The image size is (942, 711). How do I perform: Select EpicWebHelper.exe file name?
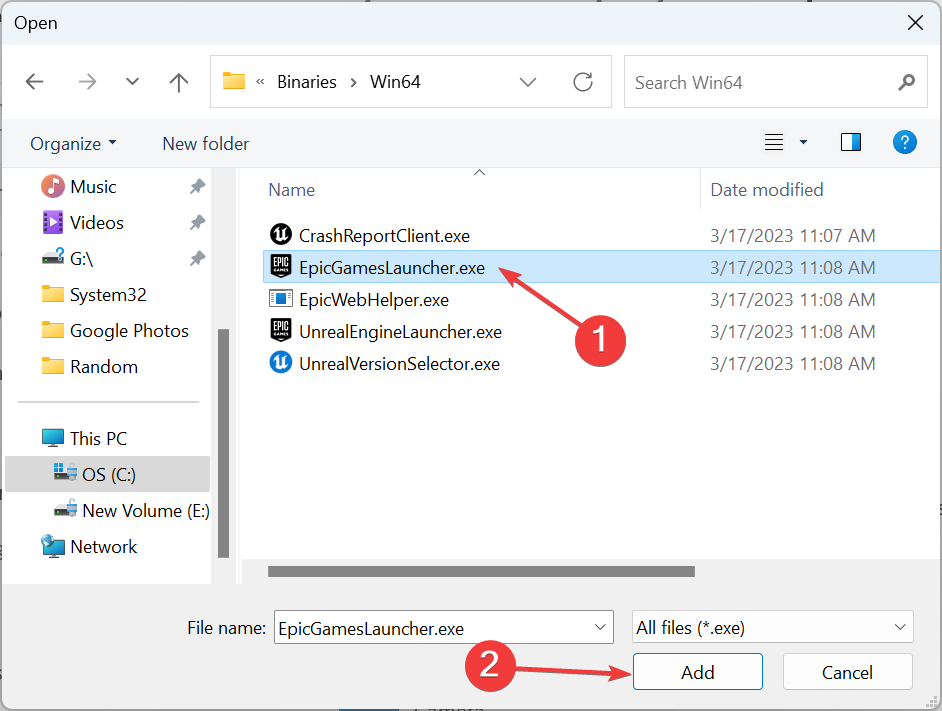point(374,300)
